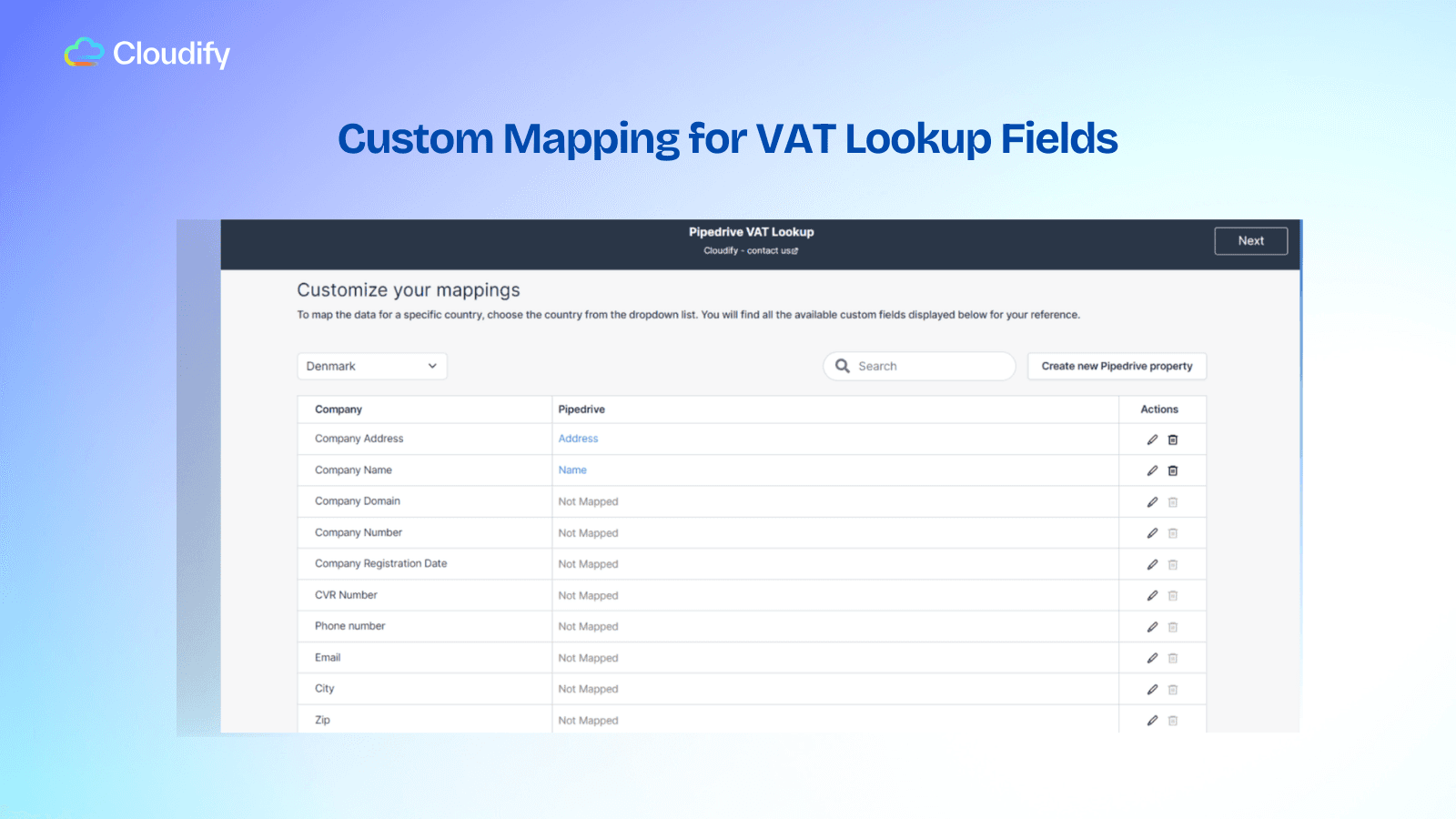Open the Denmark country dropdown
1456x819 pixels.
pos(372,366)
